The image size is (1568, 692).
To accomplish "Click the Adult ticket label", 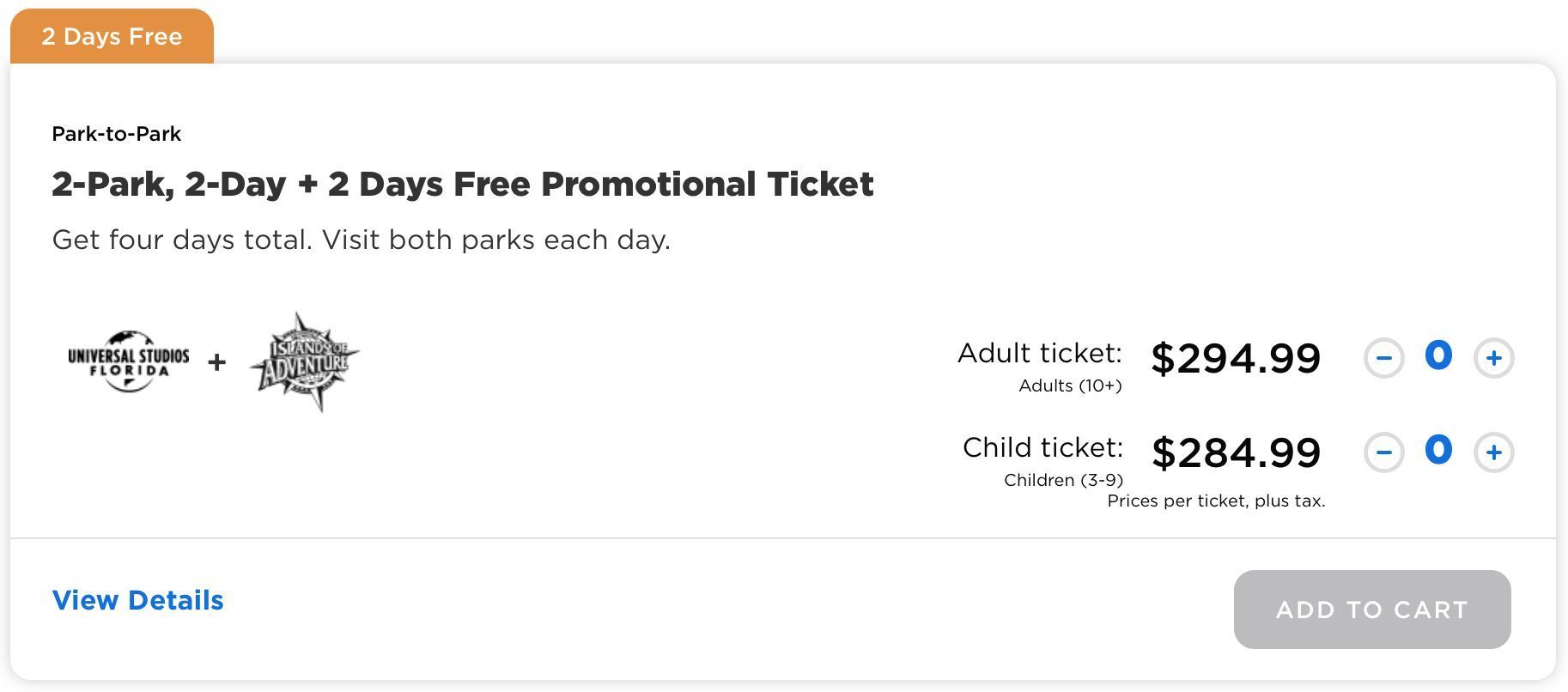I will [1040, 354].
